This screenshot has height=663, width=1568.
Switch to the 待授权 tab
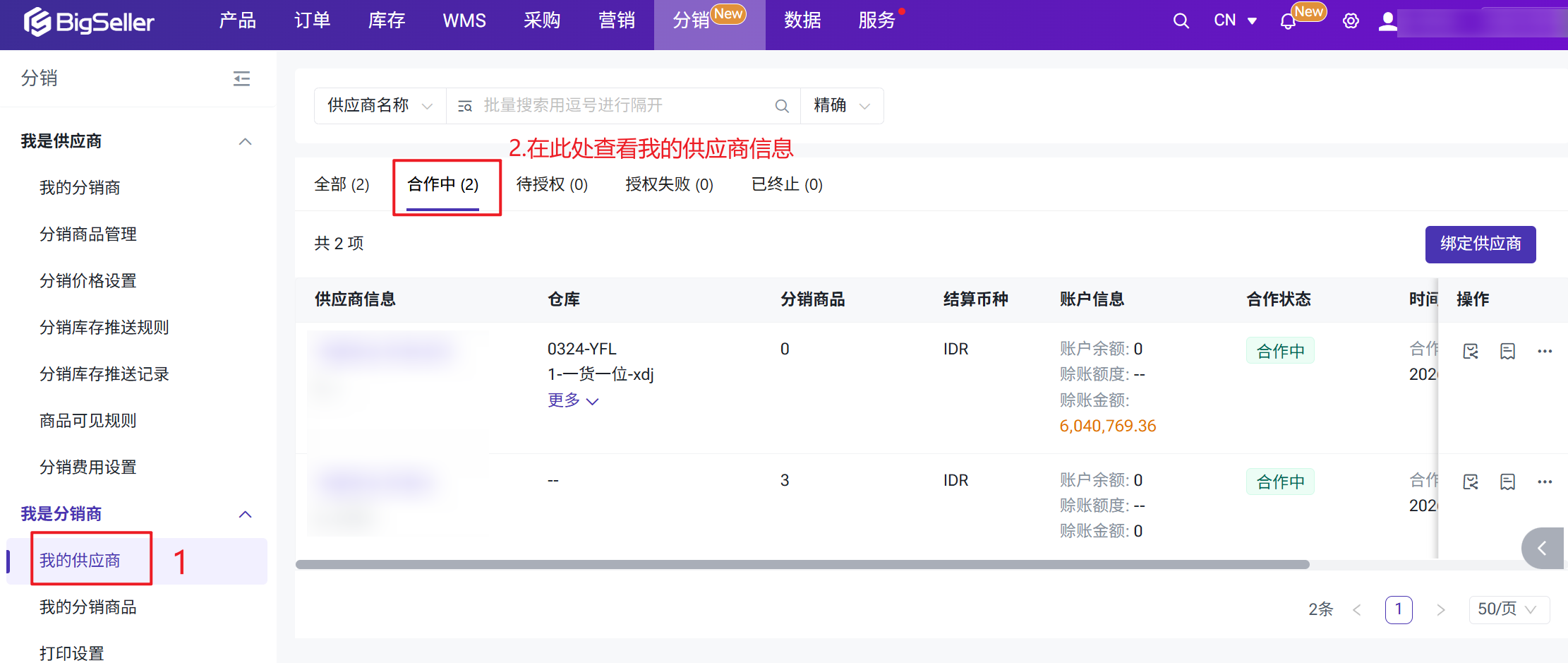(x=552, y=184)
